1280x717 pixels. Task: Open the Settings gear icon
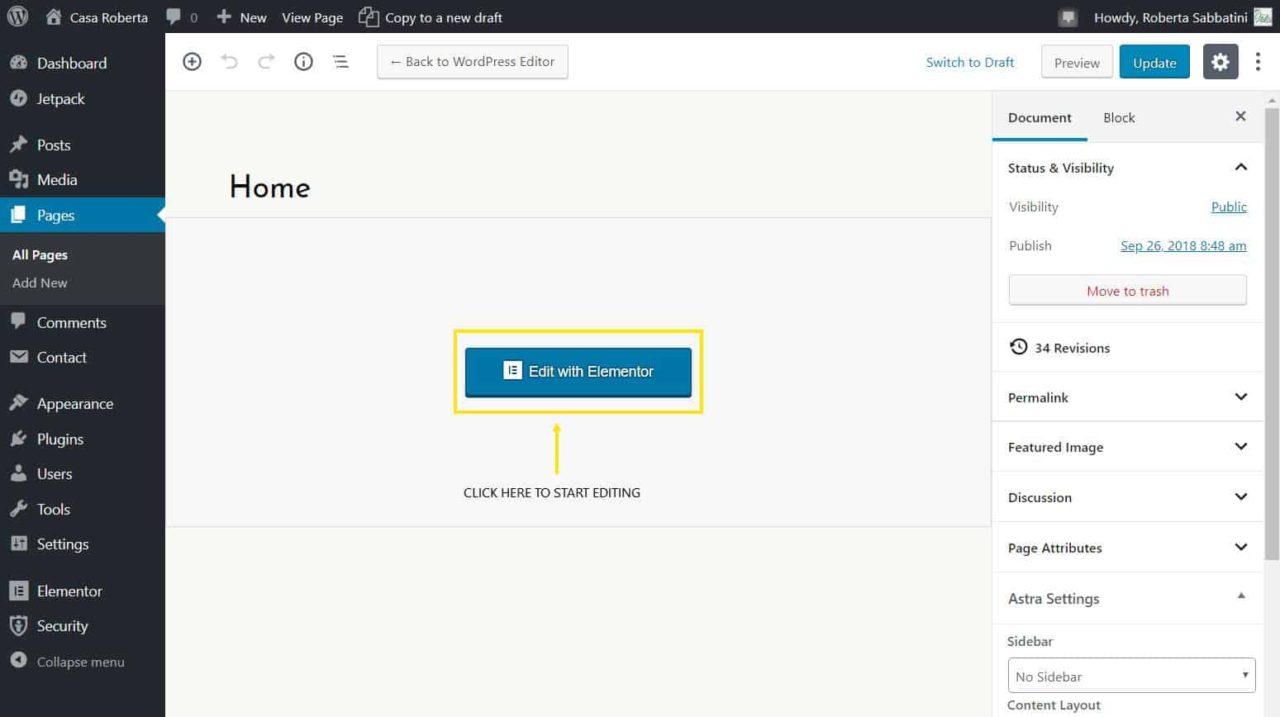click(x=1220, y=61)
